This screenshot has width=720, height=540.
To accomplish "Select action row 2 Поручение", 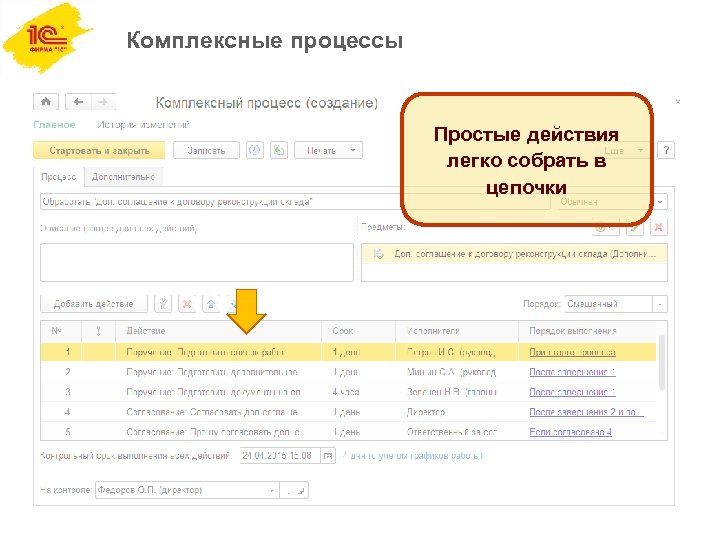I will [349, 372].
